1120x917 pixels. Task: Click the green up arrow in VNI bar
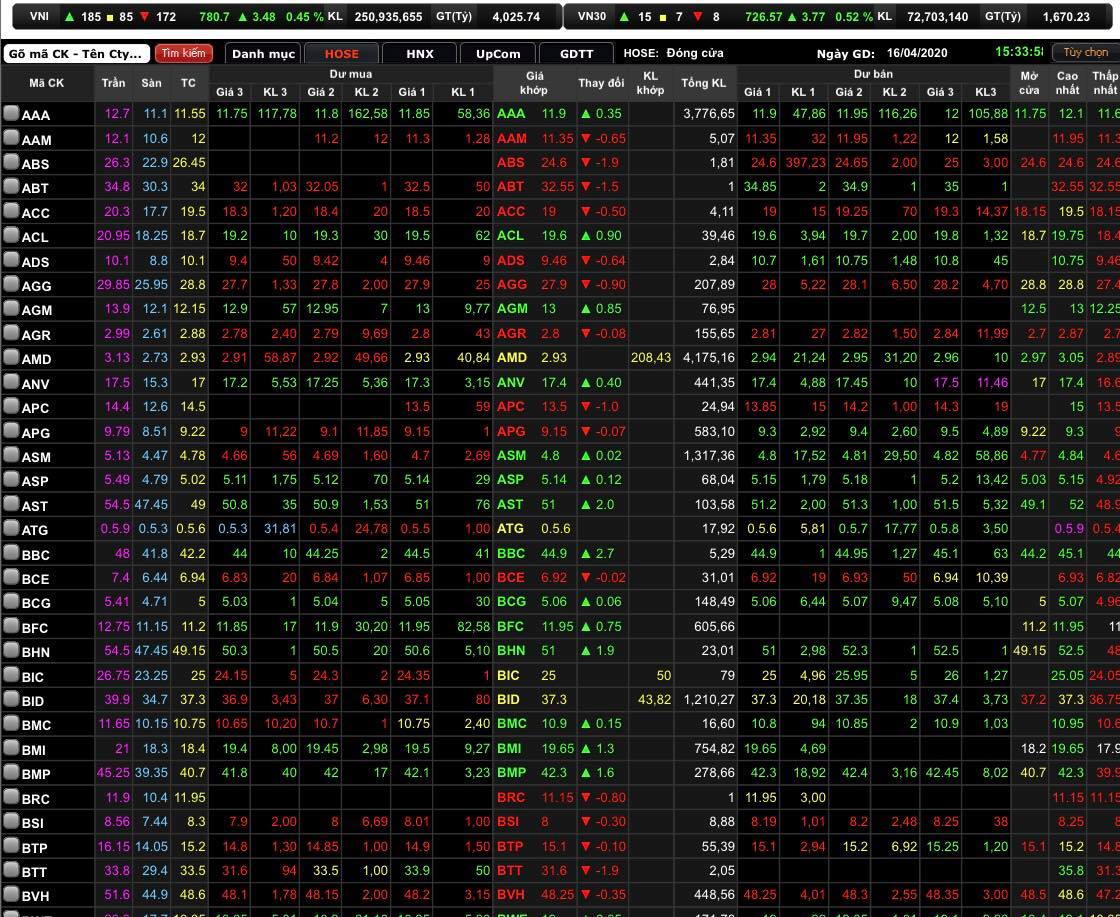[69, 17]
